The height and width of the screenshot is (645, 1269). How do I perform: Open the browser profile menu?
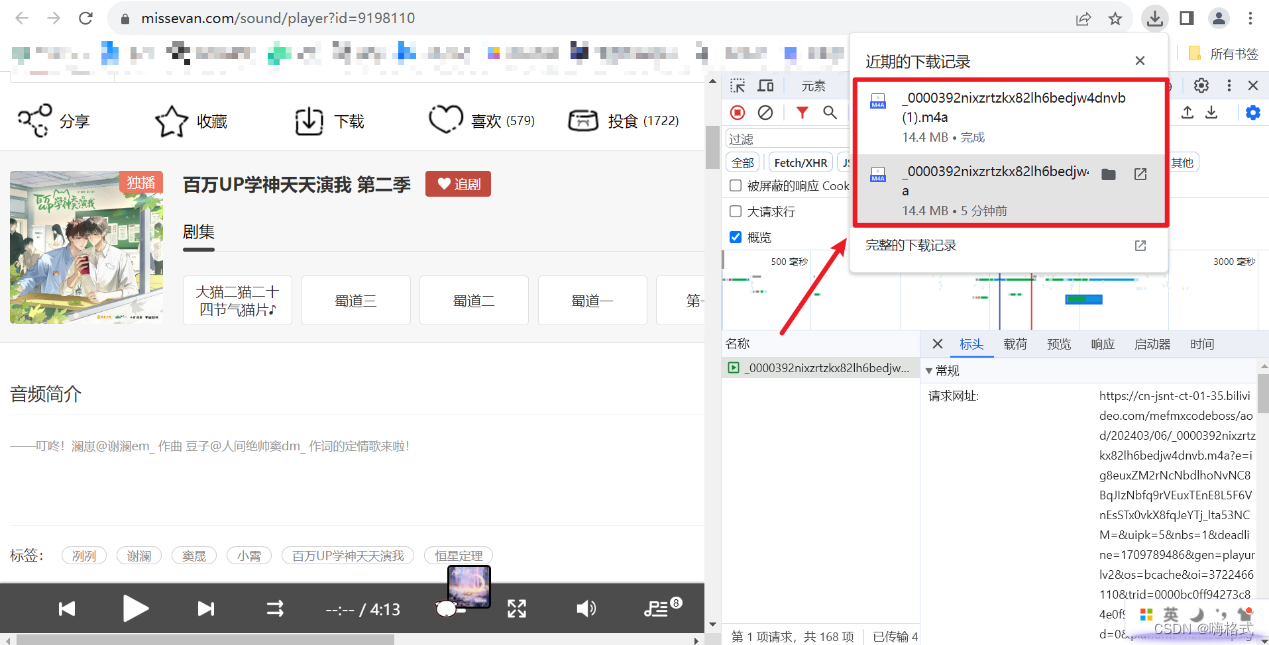(1217, 18)
